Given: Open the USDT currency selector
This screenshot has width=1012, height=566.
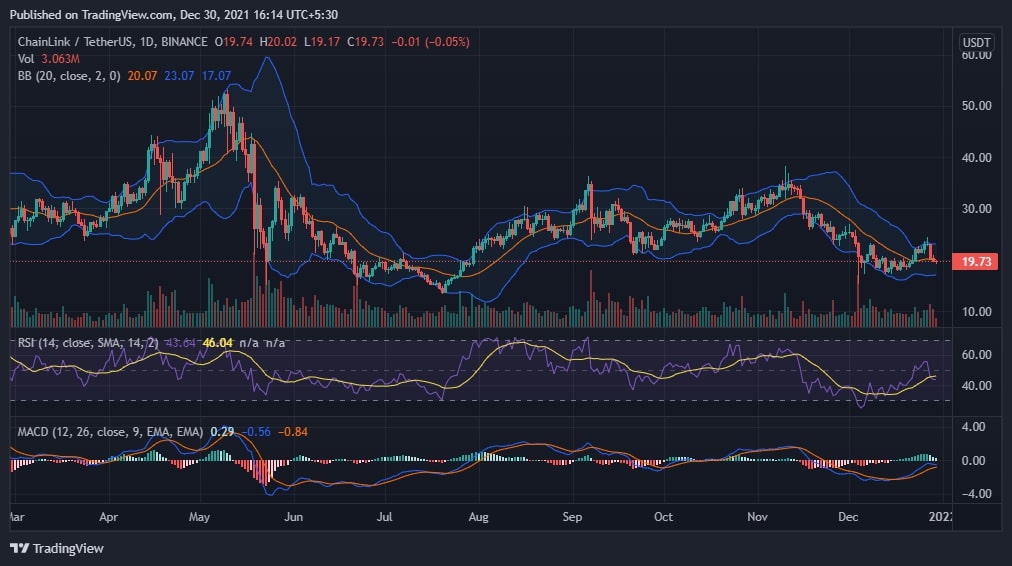Looking at the screenshot, I should click(x=976, y=43).
